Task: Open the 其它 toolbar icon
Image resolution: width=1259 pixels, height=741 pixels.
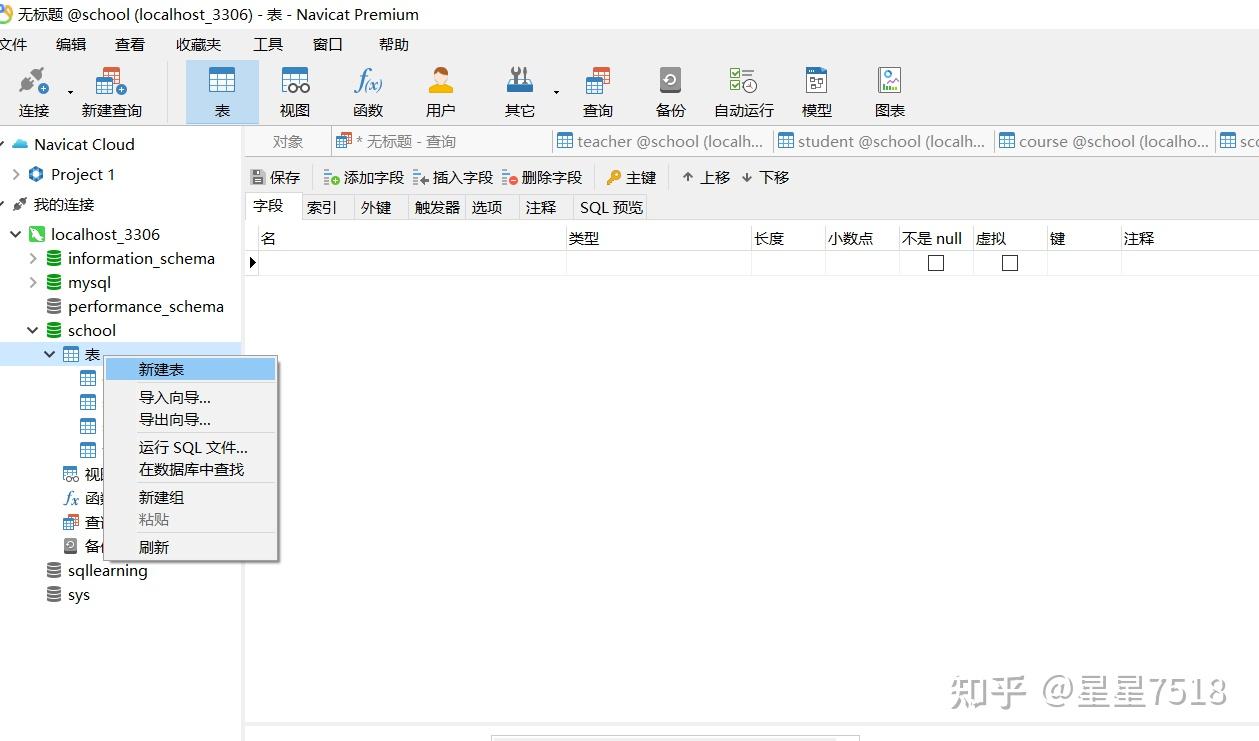Action: [x=520, y=92]
